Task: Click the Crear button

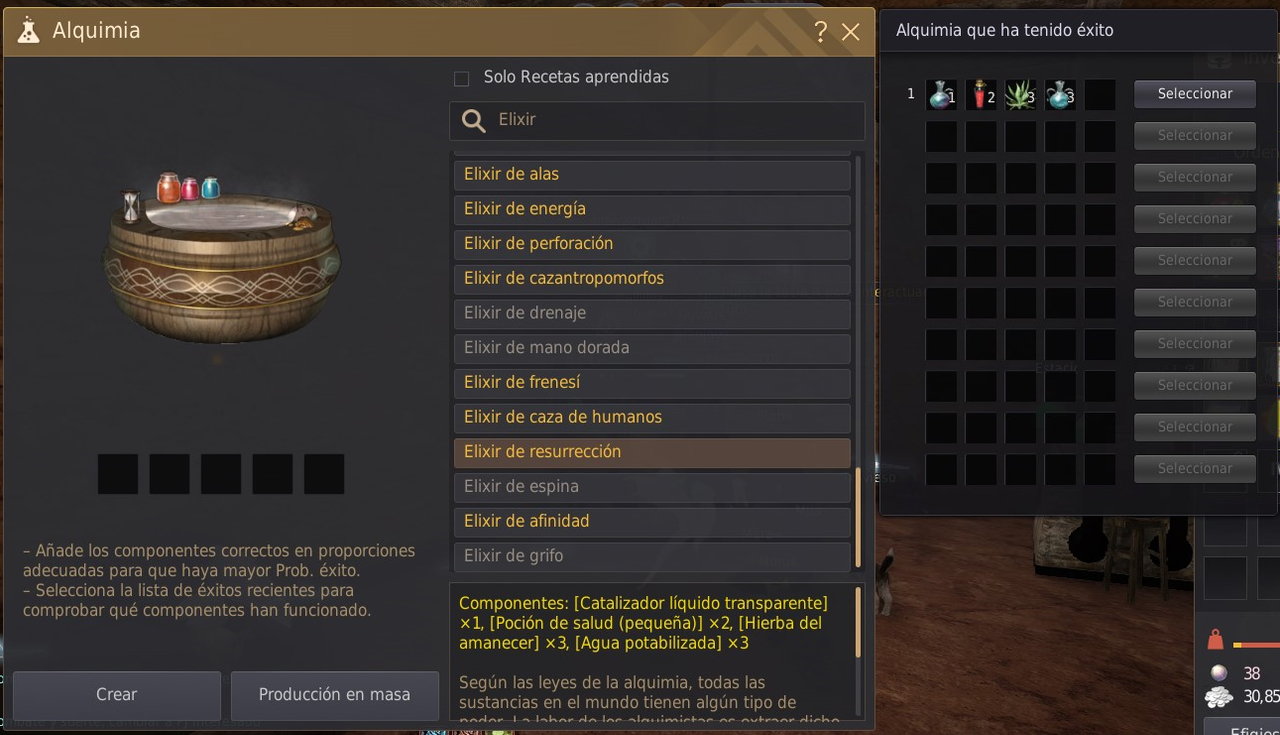Action: 117,695
